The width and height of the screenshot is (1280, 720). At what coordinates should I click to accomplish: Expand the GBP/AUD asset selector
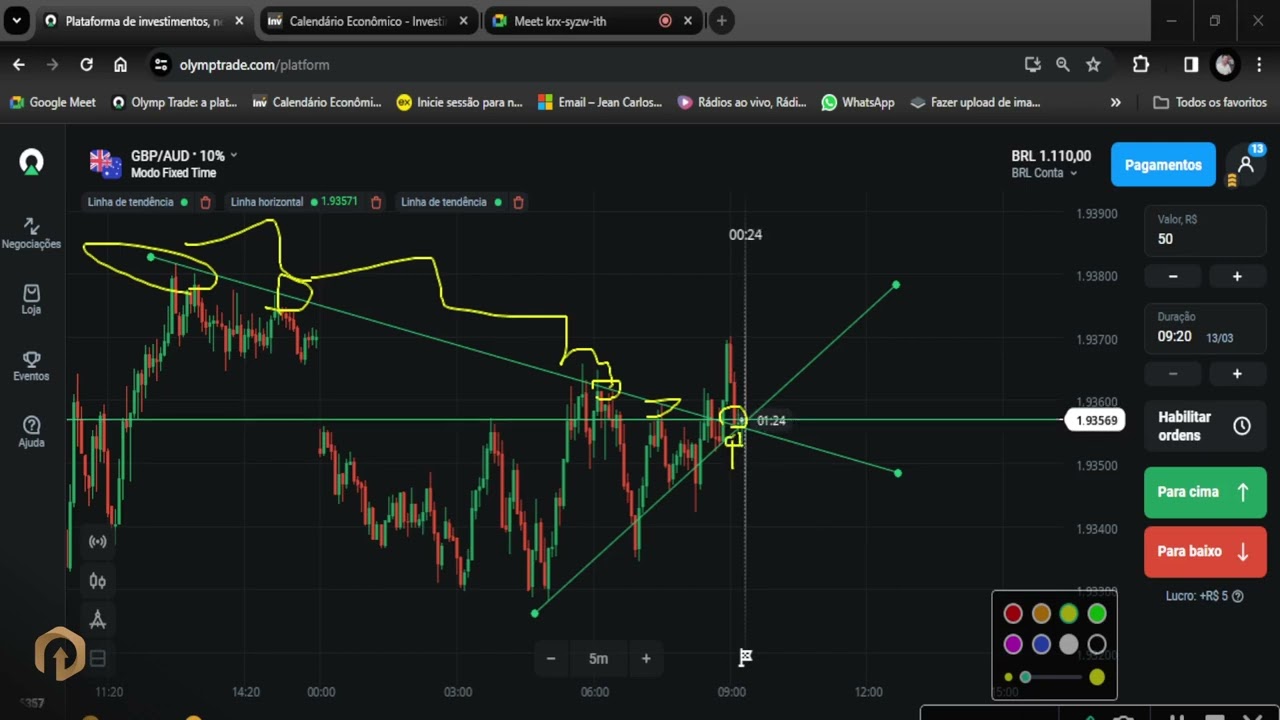coord(164,156)
